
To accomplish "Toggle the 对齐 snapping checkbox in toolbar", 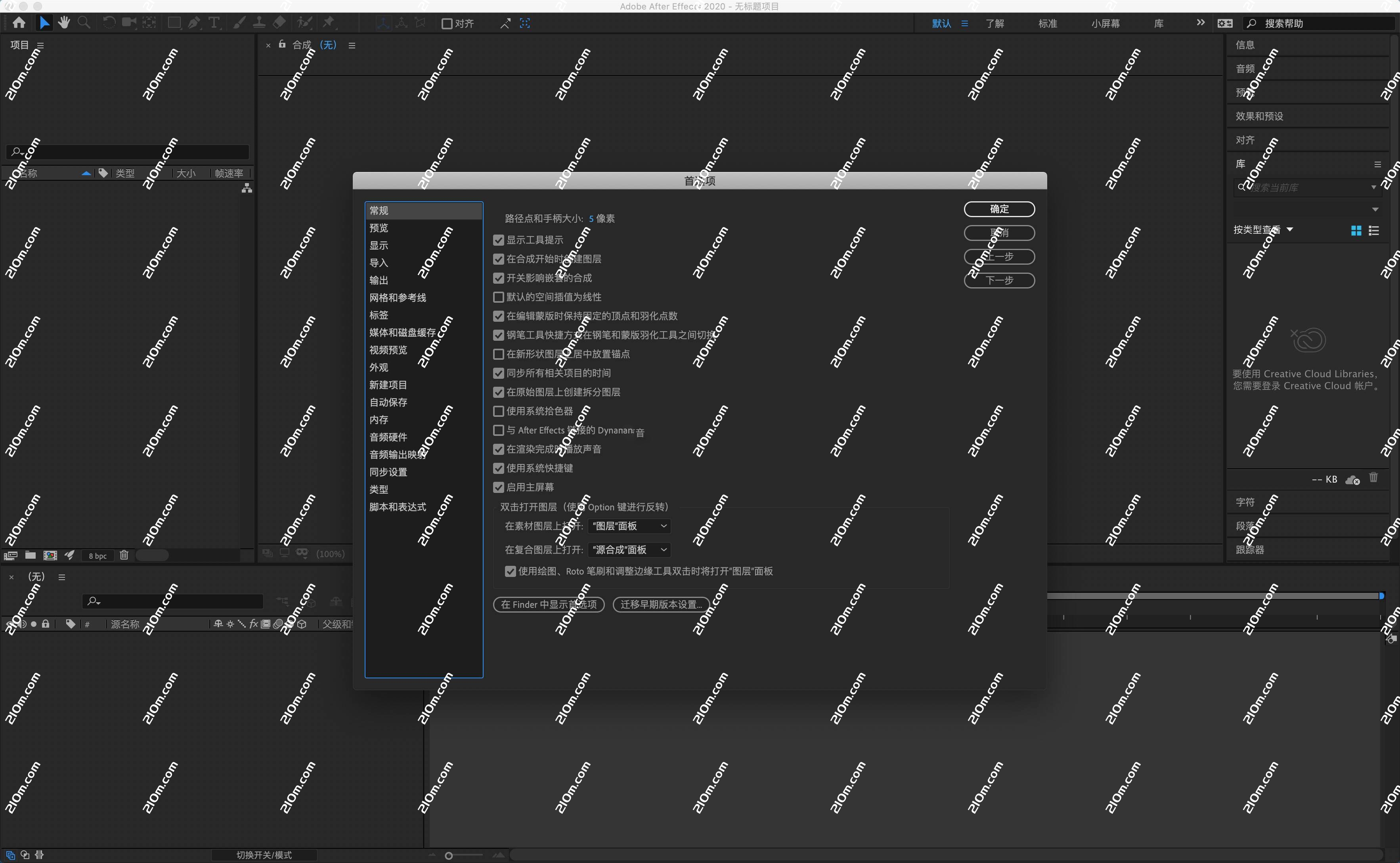I will [447, 23].
